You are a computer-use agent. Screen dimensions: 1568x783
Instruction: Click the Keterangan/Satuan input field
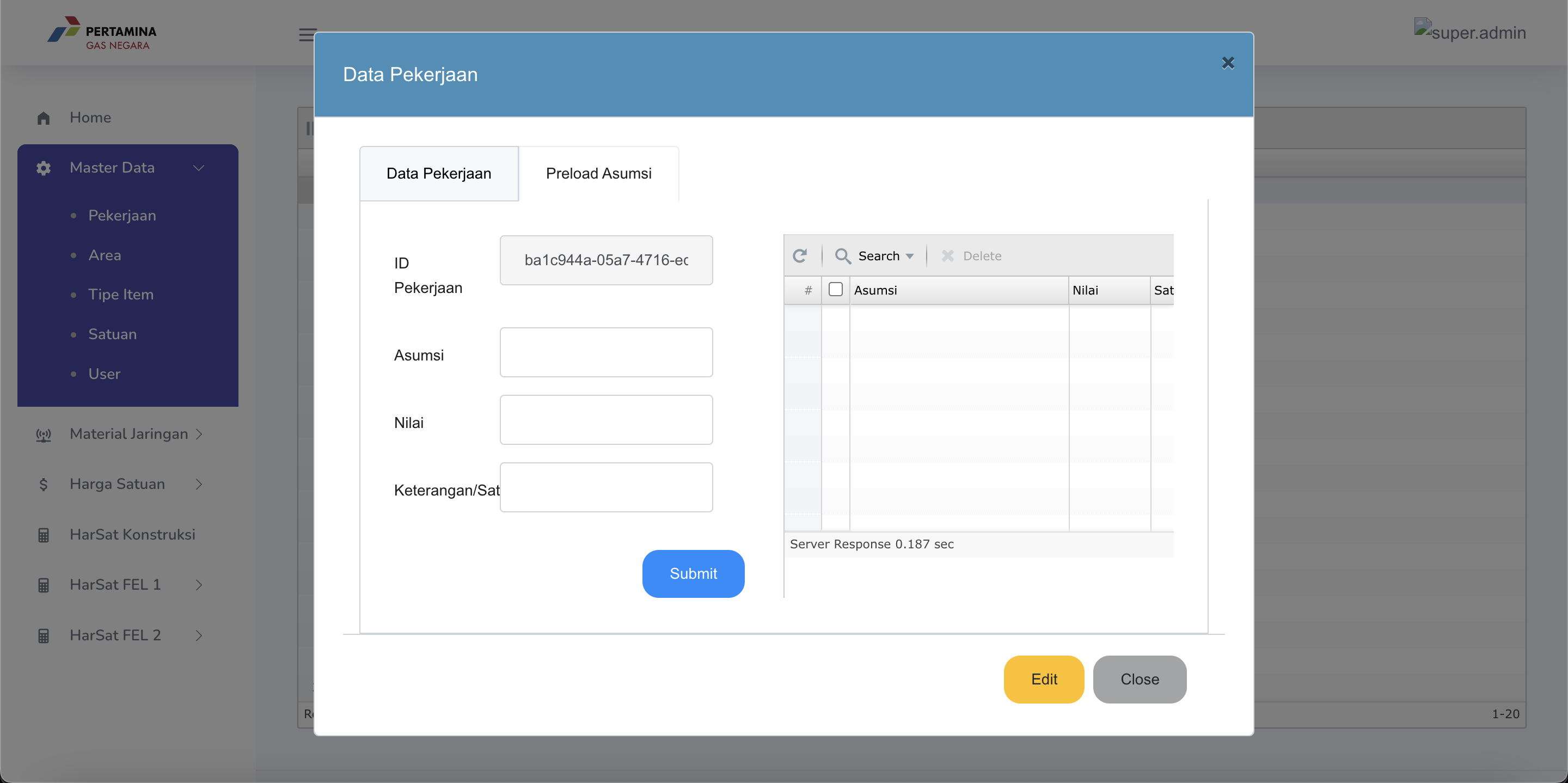tap(607, 488)
